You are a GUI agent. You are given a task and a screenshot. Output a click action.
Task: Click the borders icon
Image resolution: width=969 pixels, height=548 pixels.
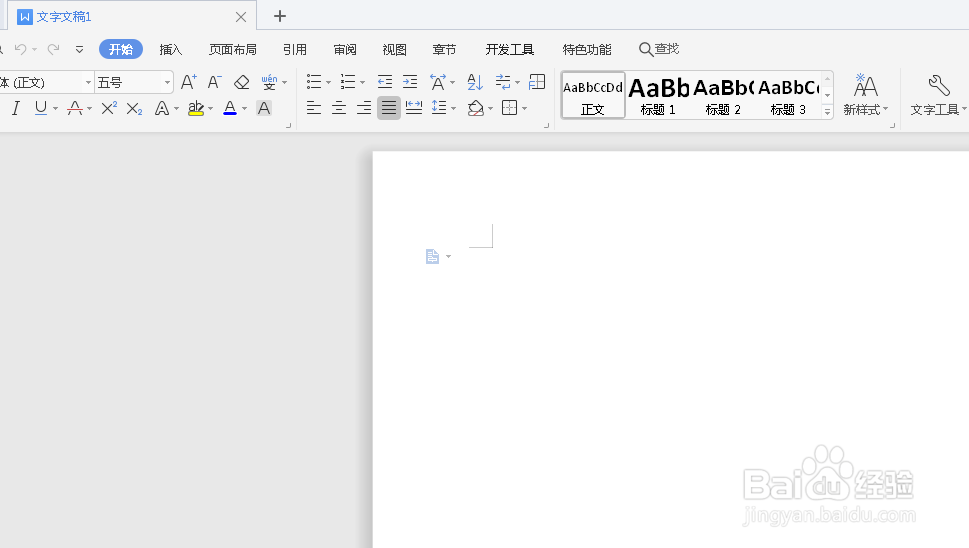[x=510, y=108]
